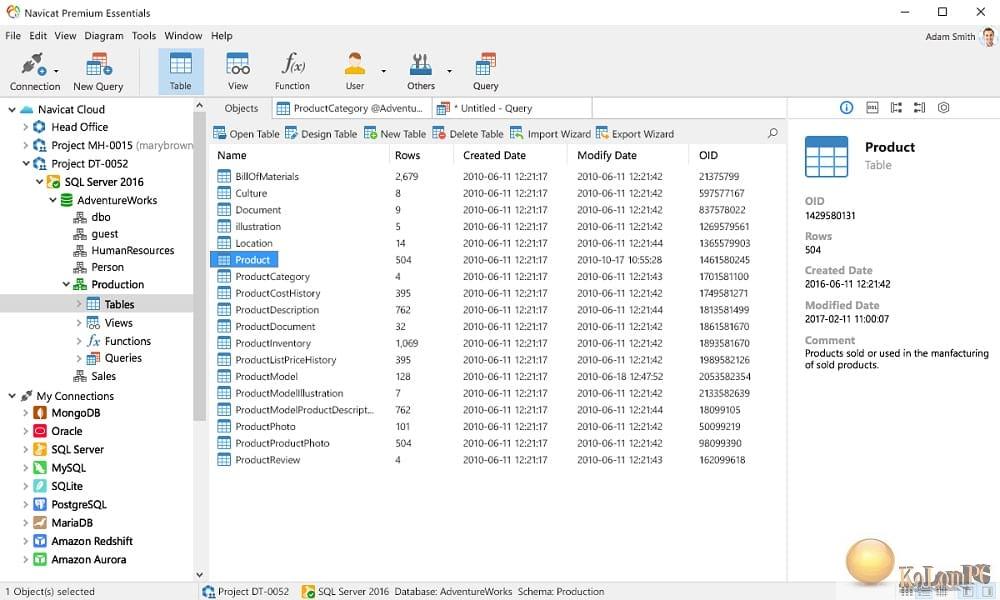Click the MariaDB connection icon
This screenshot has width=1000, height=600.
coord(40,523)
